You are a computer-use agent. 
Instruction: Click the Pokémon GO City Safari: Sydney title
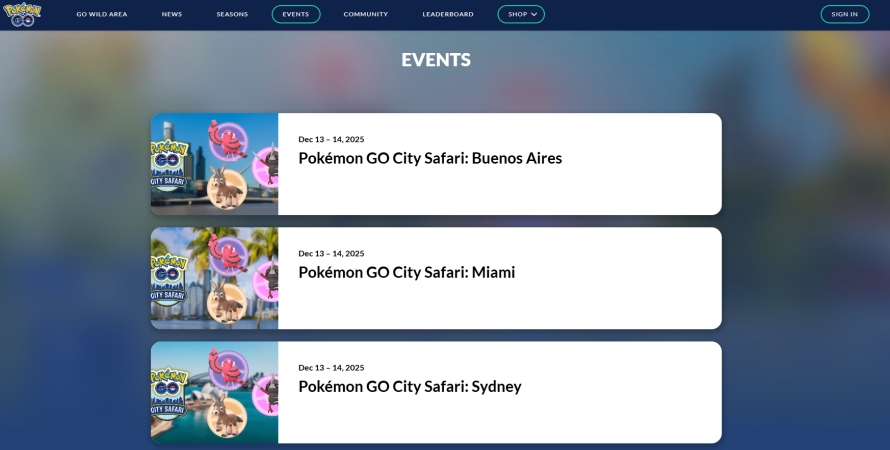click(x=410, y=386)
